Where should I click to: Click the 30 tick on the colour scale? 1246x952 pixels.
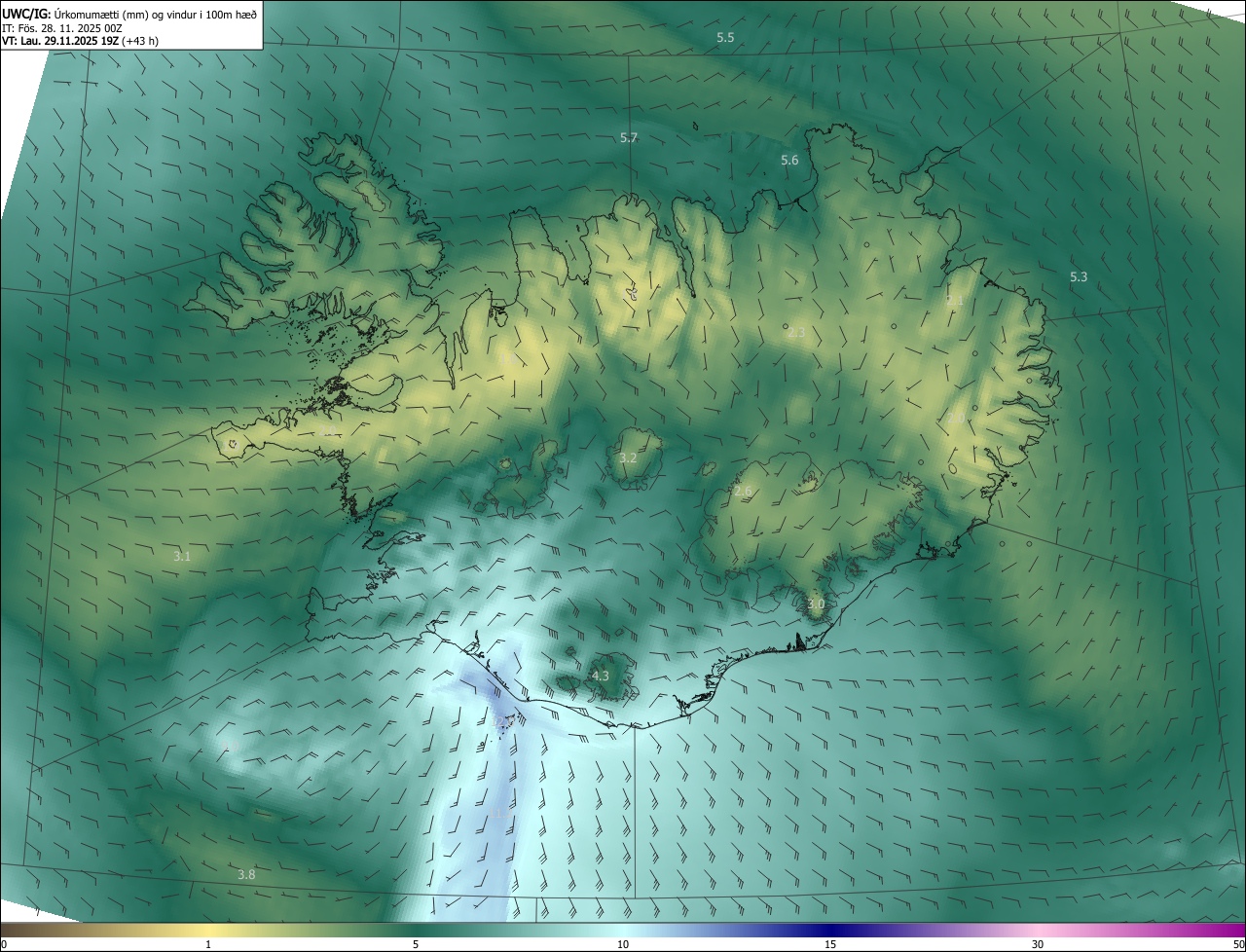[1038, 944]
